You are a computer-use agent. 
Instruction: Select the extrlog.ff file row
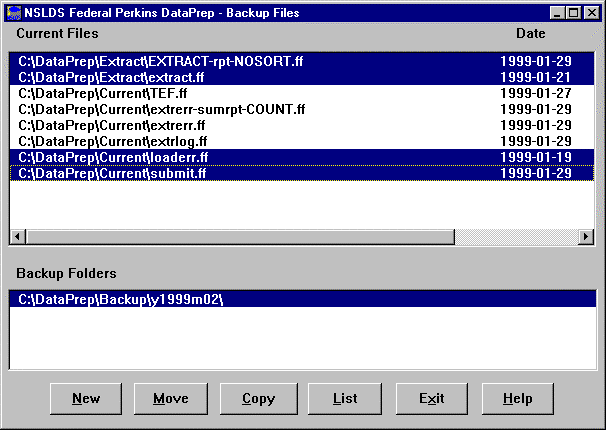pyautogui.click(x=302, y=141)
